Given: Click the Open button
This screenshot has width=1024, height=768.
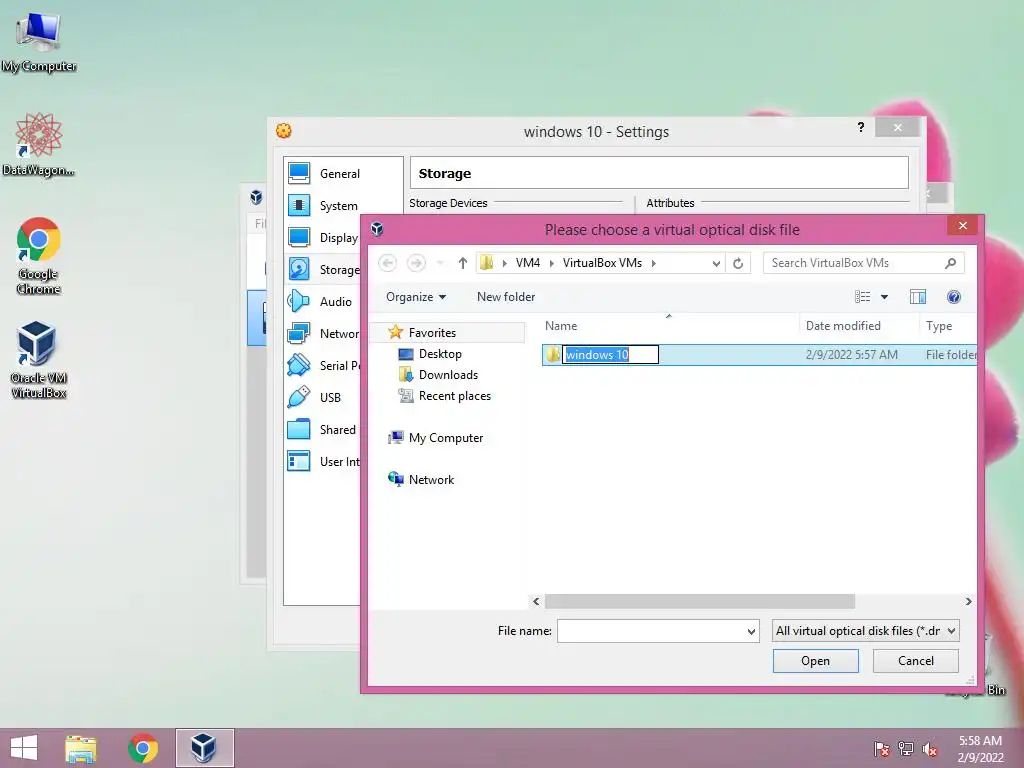Looking at the screenshot, I should [x=815, y=661].
